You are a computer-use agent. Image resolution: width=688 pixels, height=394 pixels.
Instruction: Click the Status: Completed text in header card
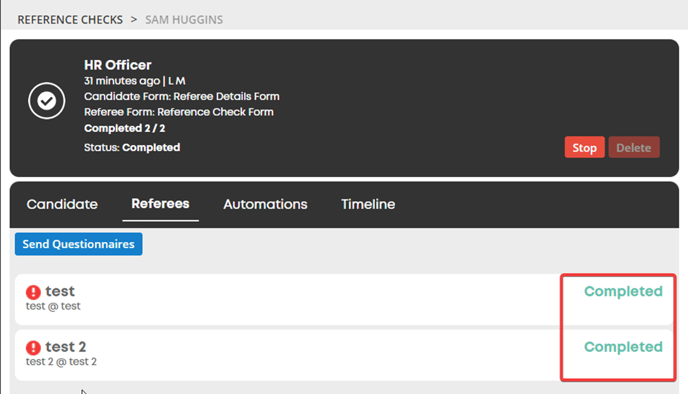(132, 147)
